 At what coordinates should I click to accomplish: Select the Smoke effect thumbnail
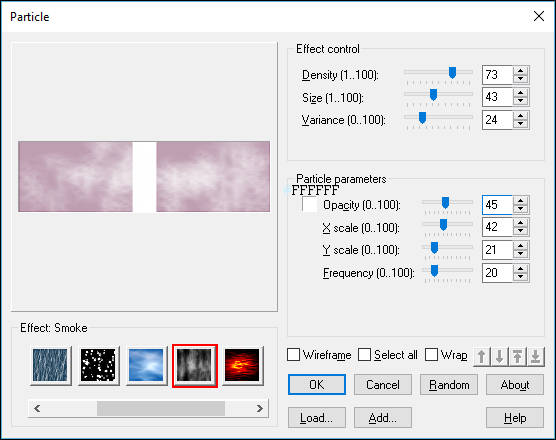point(195,365)
